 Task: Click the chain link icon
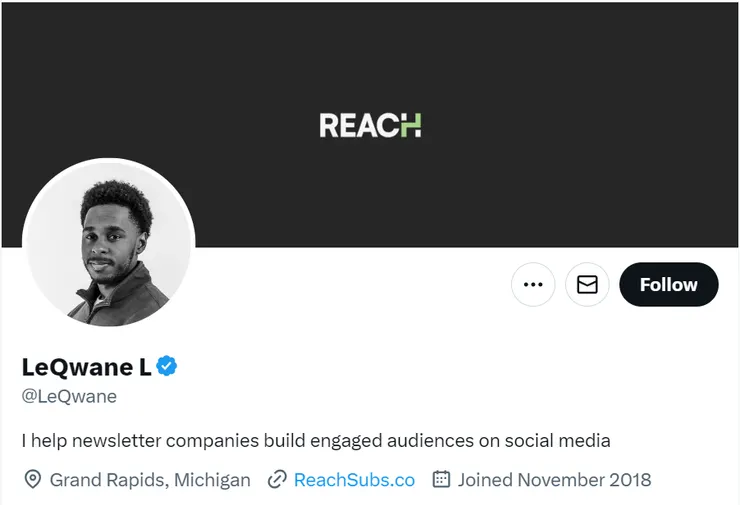coord(277,480)
